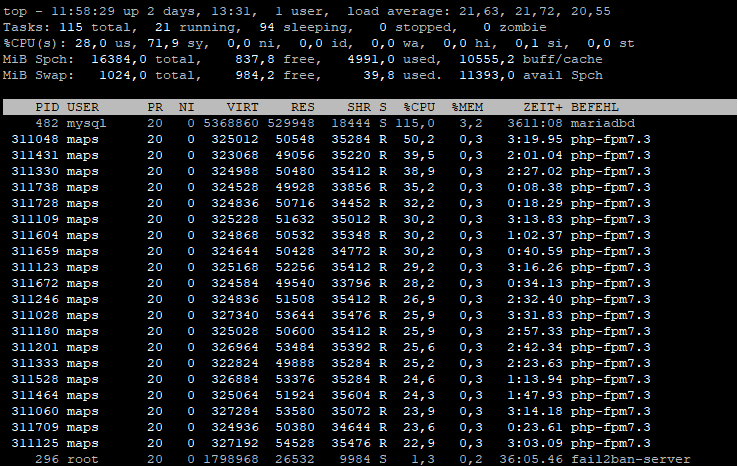Select PID 311048
738x467 pixels.
coord(35,139)
